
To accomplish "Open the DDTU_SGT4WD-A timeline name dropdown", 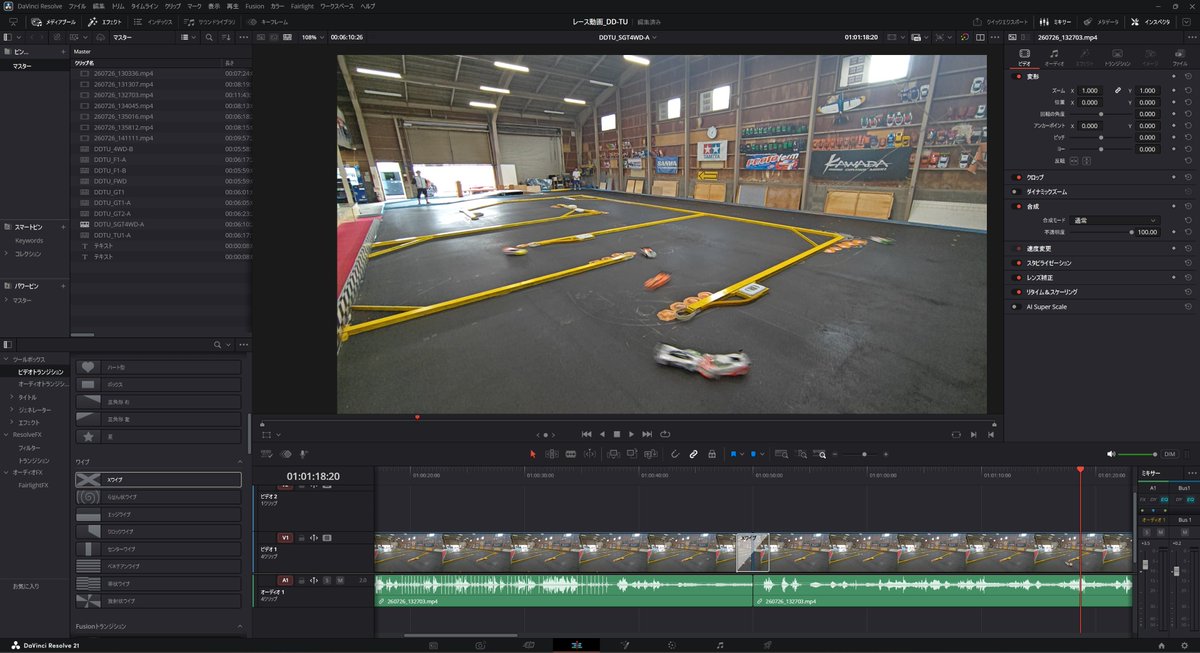I will click(628, 37).
